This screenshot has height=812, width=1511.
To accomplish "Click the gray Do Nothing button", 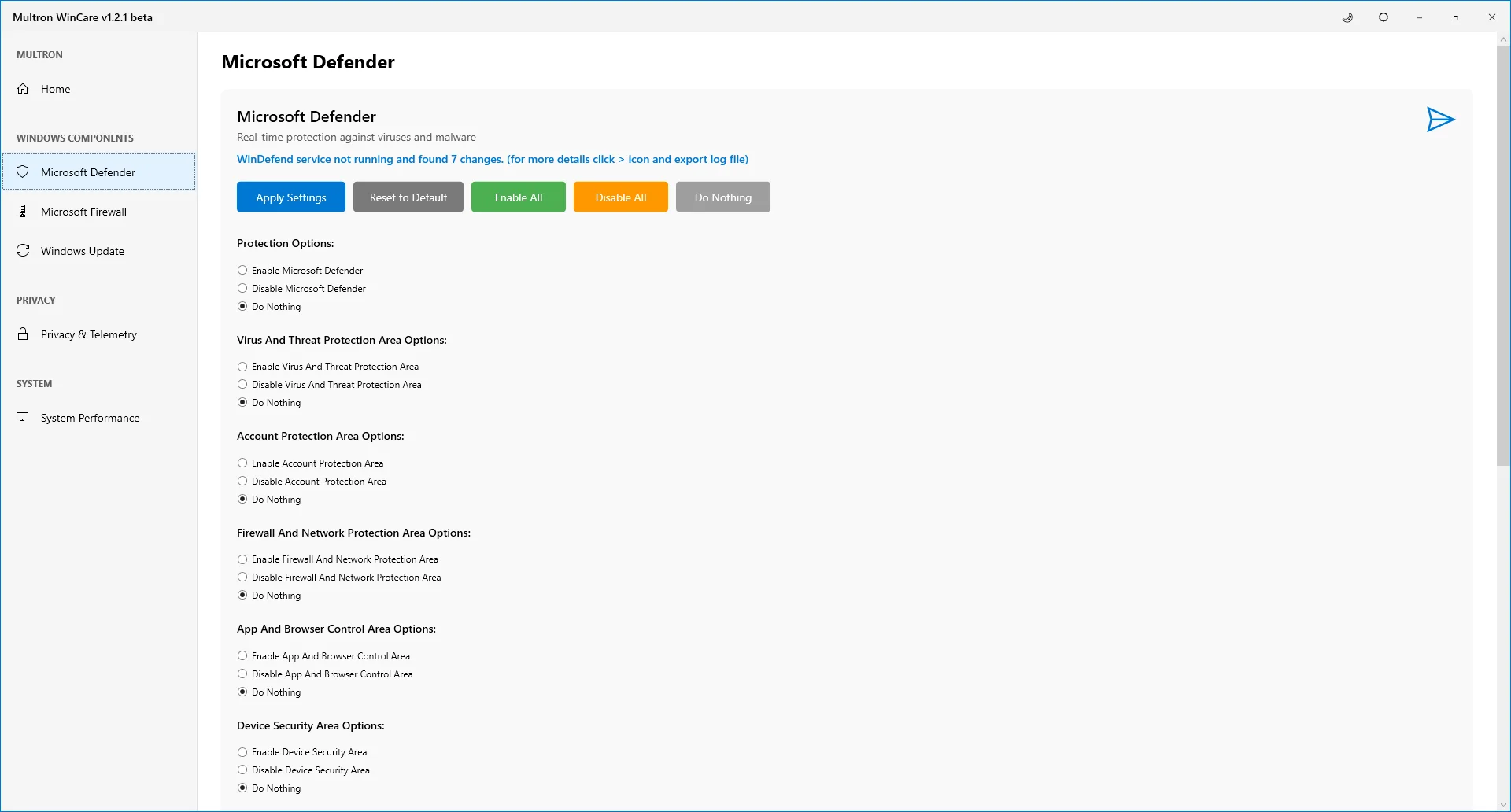I will [x=723, y=197].
